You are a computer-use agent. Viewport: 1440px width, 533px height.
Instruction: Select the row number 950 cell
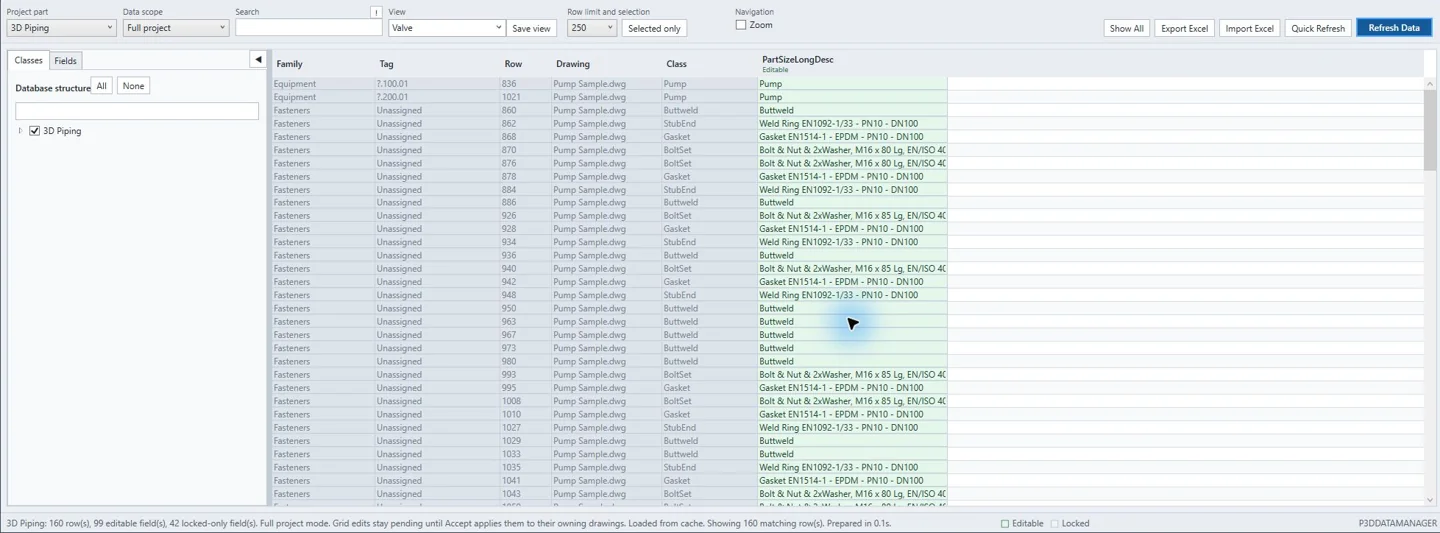[524, 308]
